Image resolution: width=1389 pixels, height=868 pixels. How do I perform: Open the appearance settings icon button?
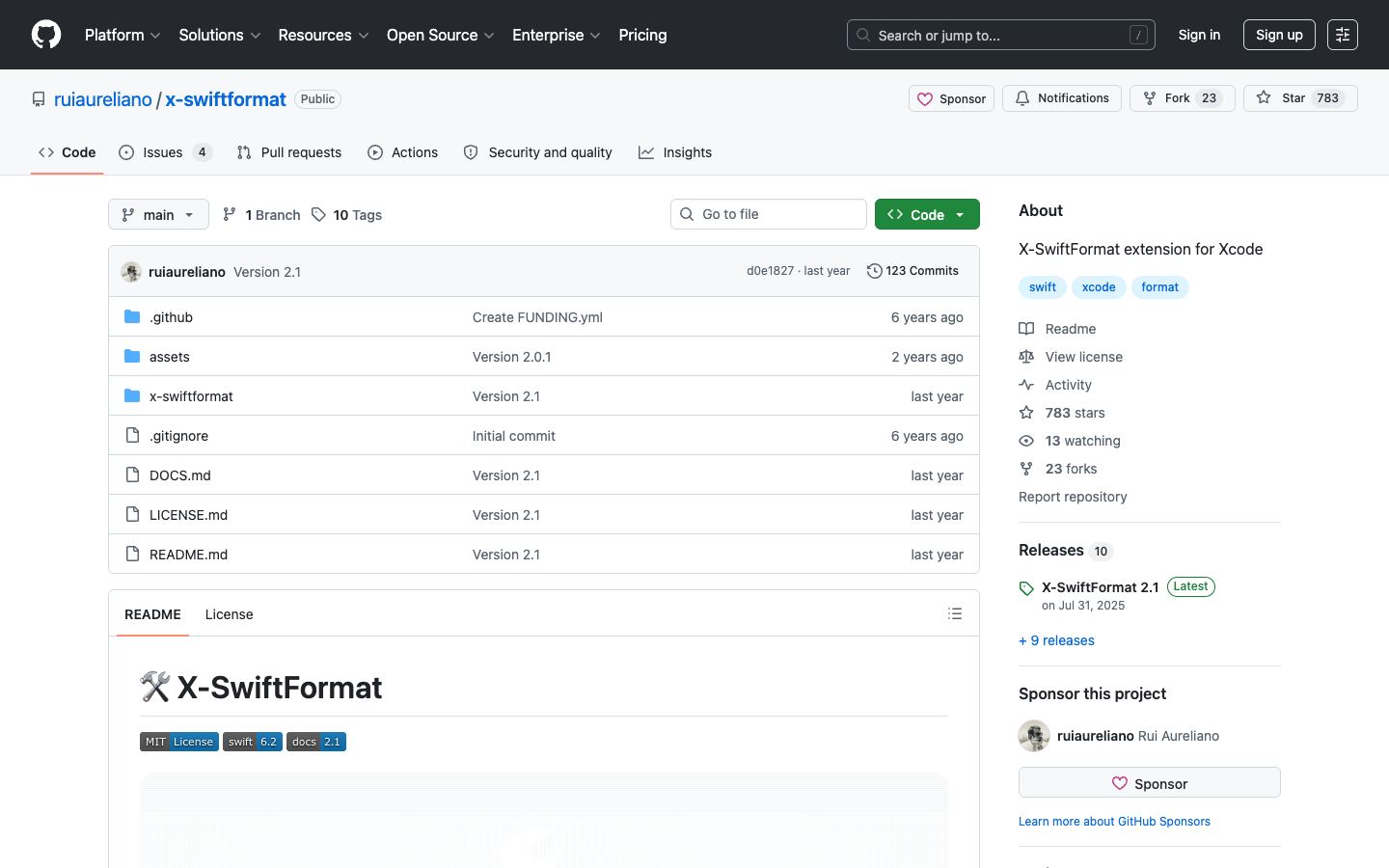pos(1343,35)
